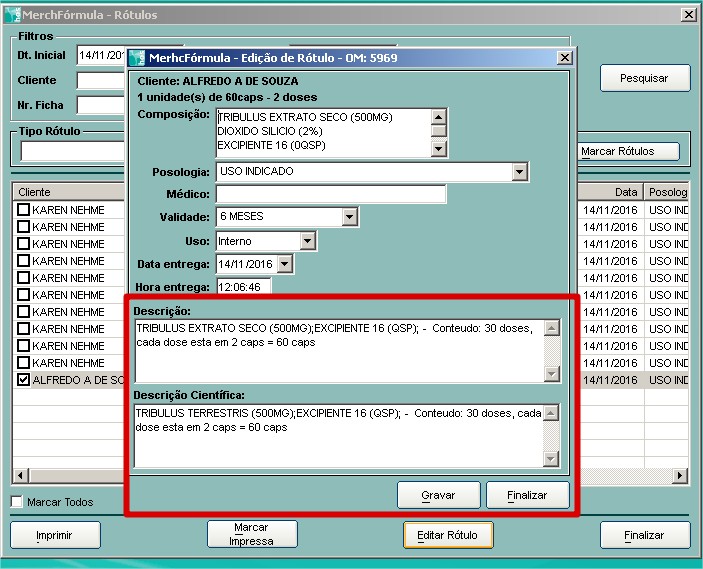Image resolution: width=703 pixels, height=569 pixels.
Task: Click Gravar button to save label
Action: click(x=438, y=495)
